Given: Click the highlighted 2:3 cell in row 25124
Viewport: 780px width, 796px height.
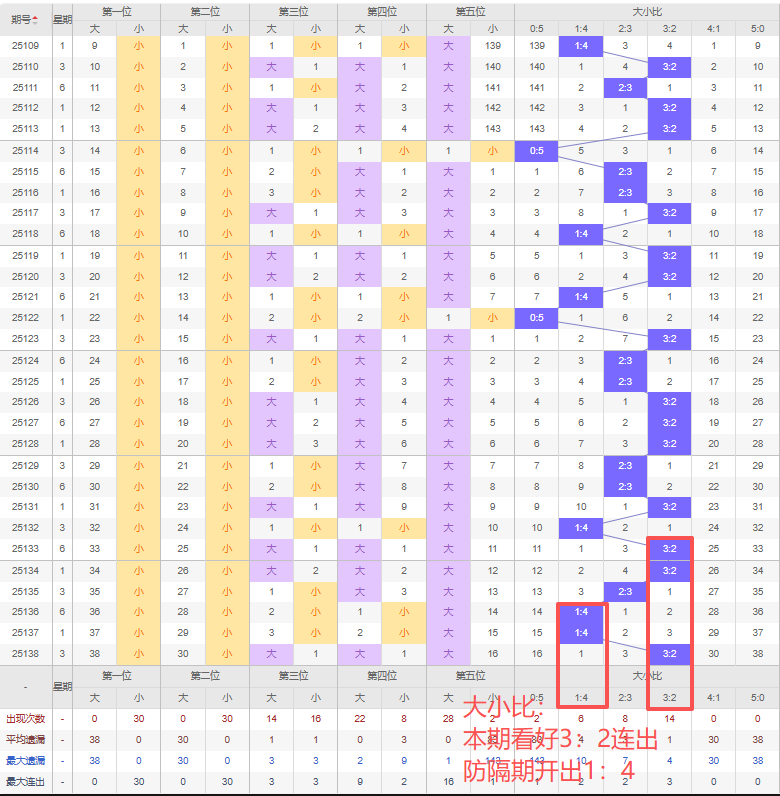Looking at the screenshot, I should [625, 361].
